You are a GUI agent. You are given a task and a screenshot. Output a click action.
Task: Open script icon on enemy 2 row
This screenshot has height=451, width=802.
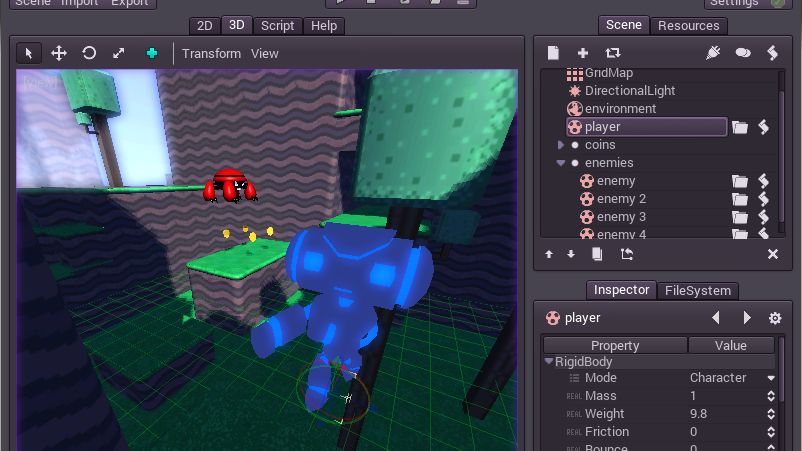coord(763,199)
